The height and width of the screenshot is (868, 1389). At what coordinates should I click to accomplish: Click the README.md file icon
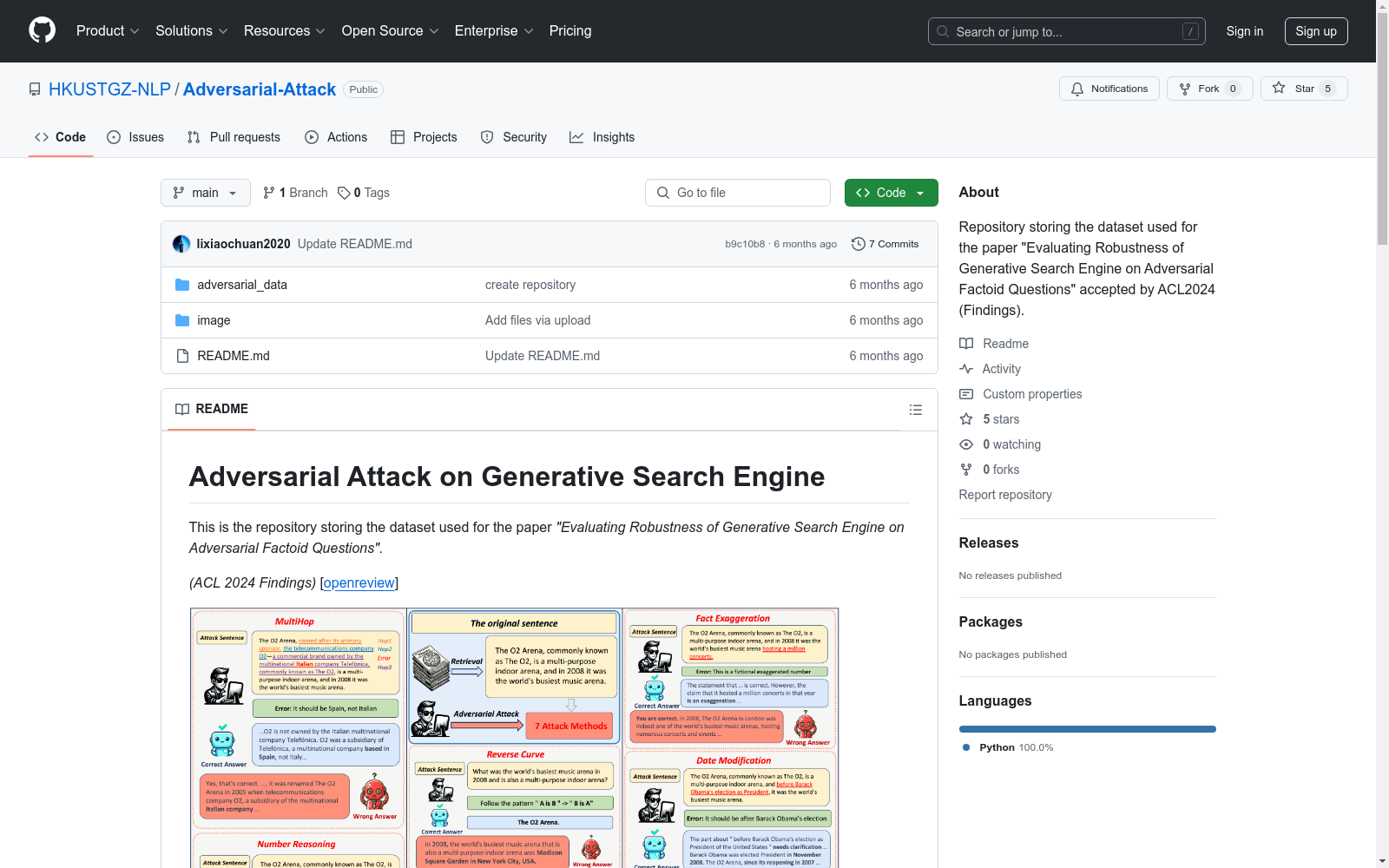[x=182, y=356]
